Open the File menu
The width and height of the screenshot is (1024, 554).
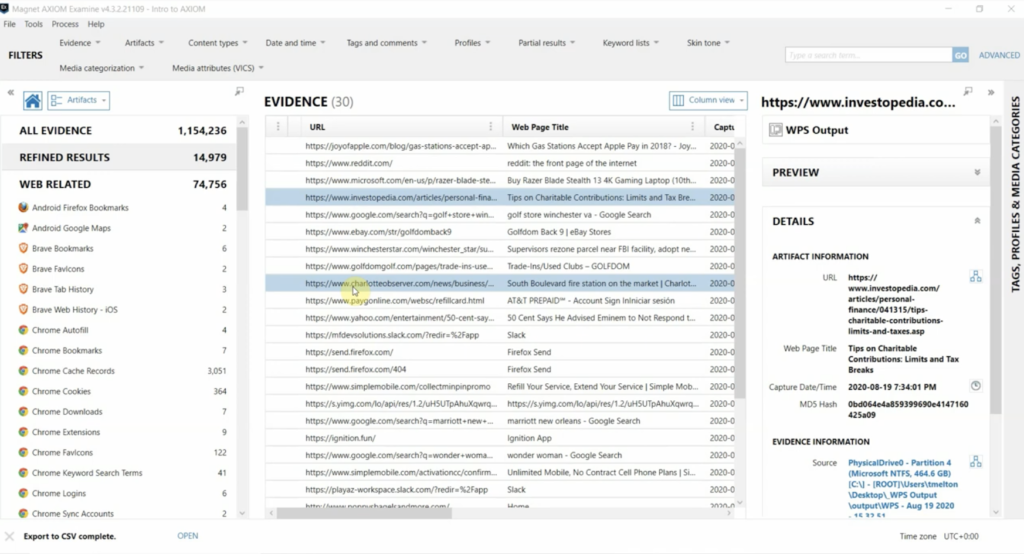(x=9, y=24)
